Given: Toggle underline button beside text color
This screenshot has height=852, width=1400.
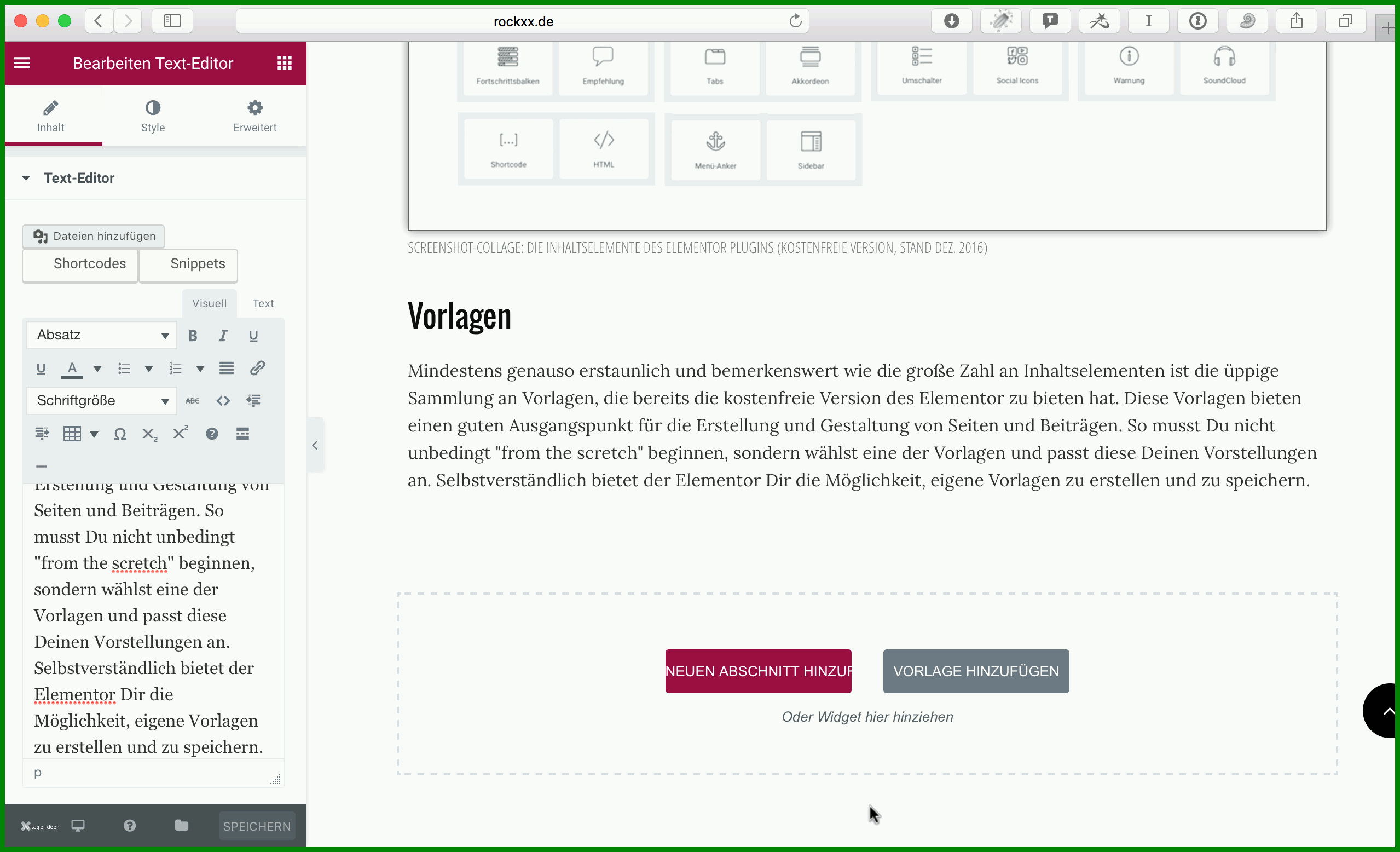Looking at the screenshot, I should [41, 369].
